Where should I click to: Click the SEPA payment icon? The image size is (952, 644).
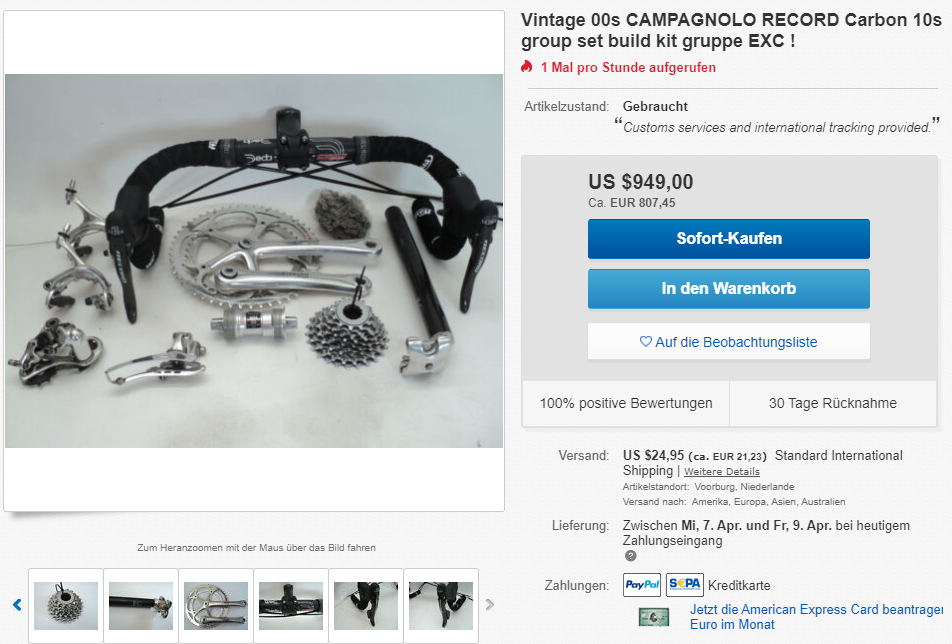point(684,585)
